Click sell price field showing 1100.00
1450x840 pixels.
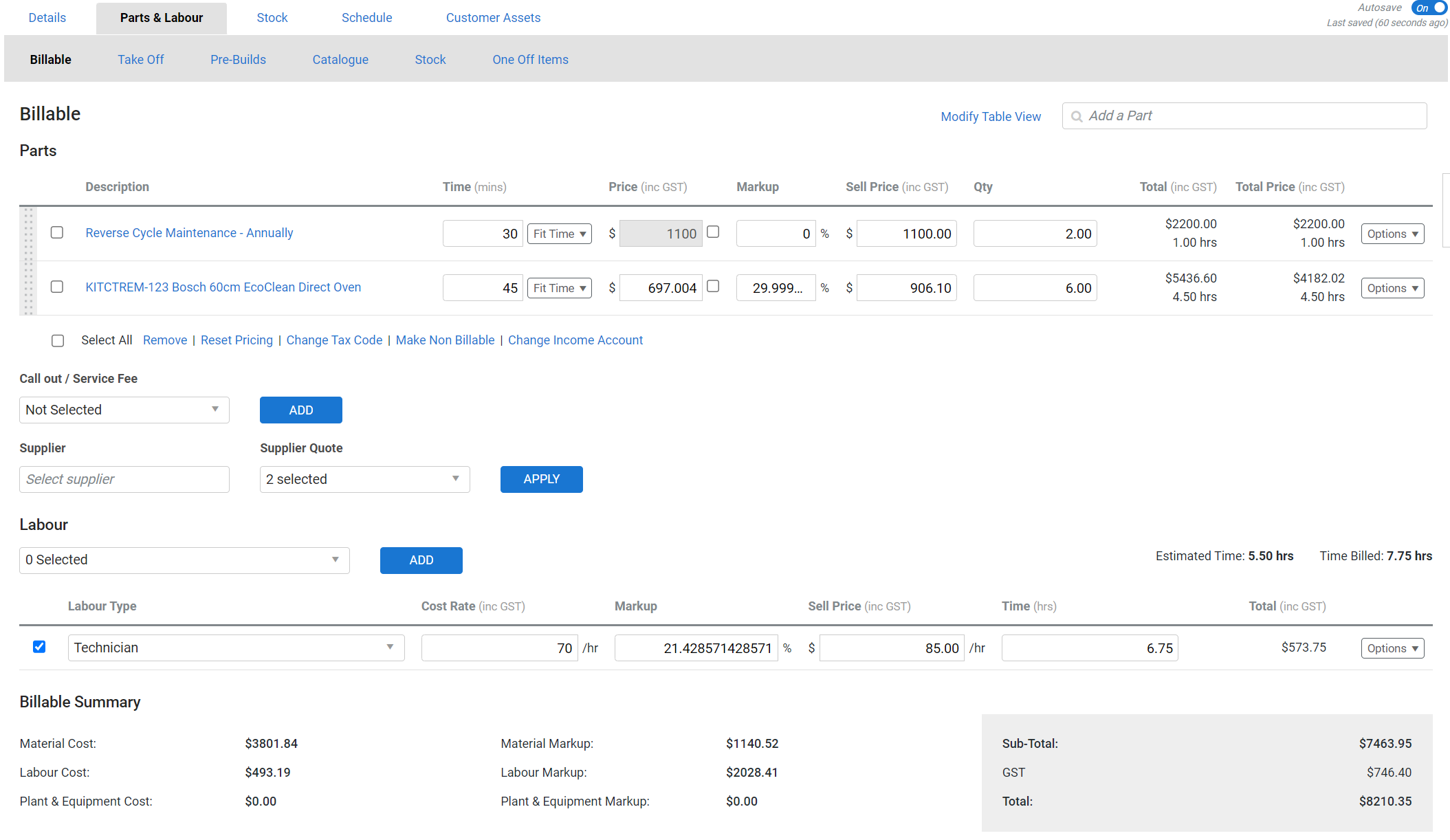tap(907, 234)
